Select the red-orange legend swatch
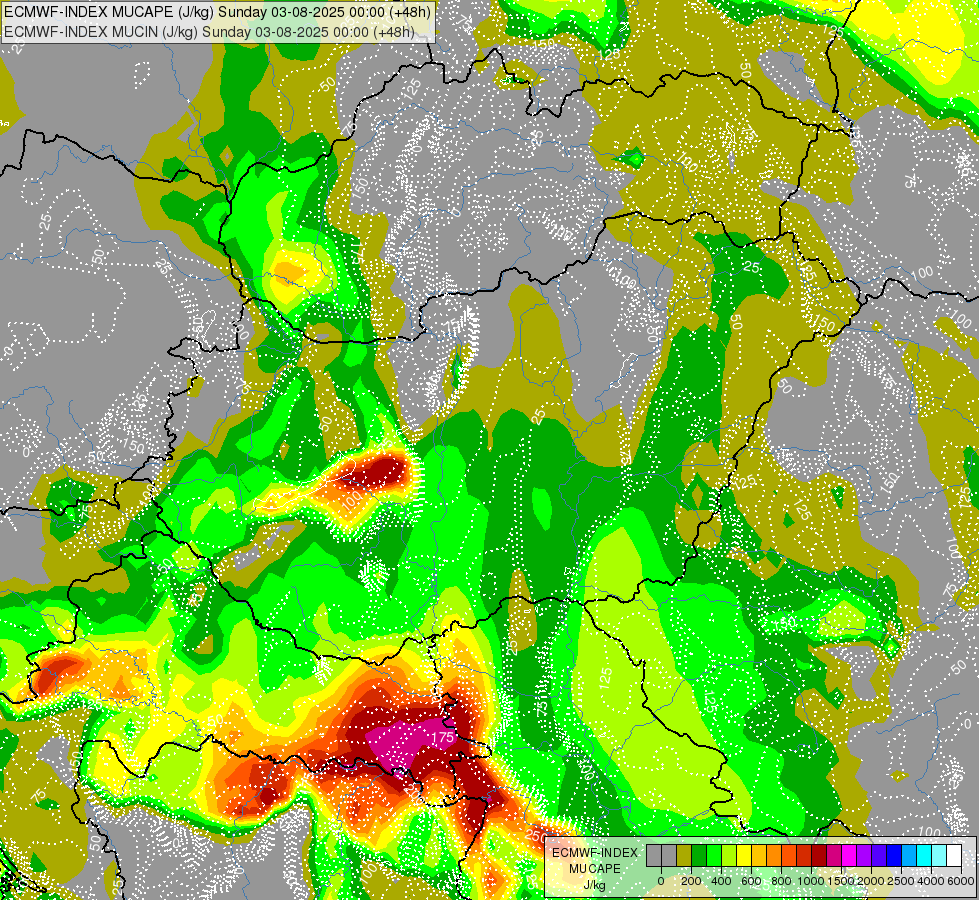 point(789,855)
